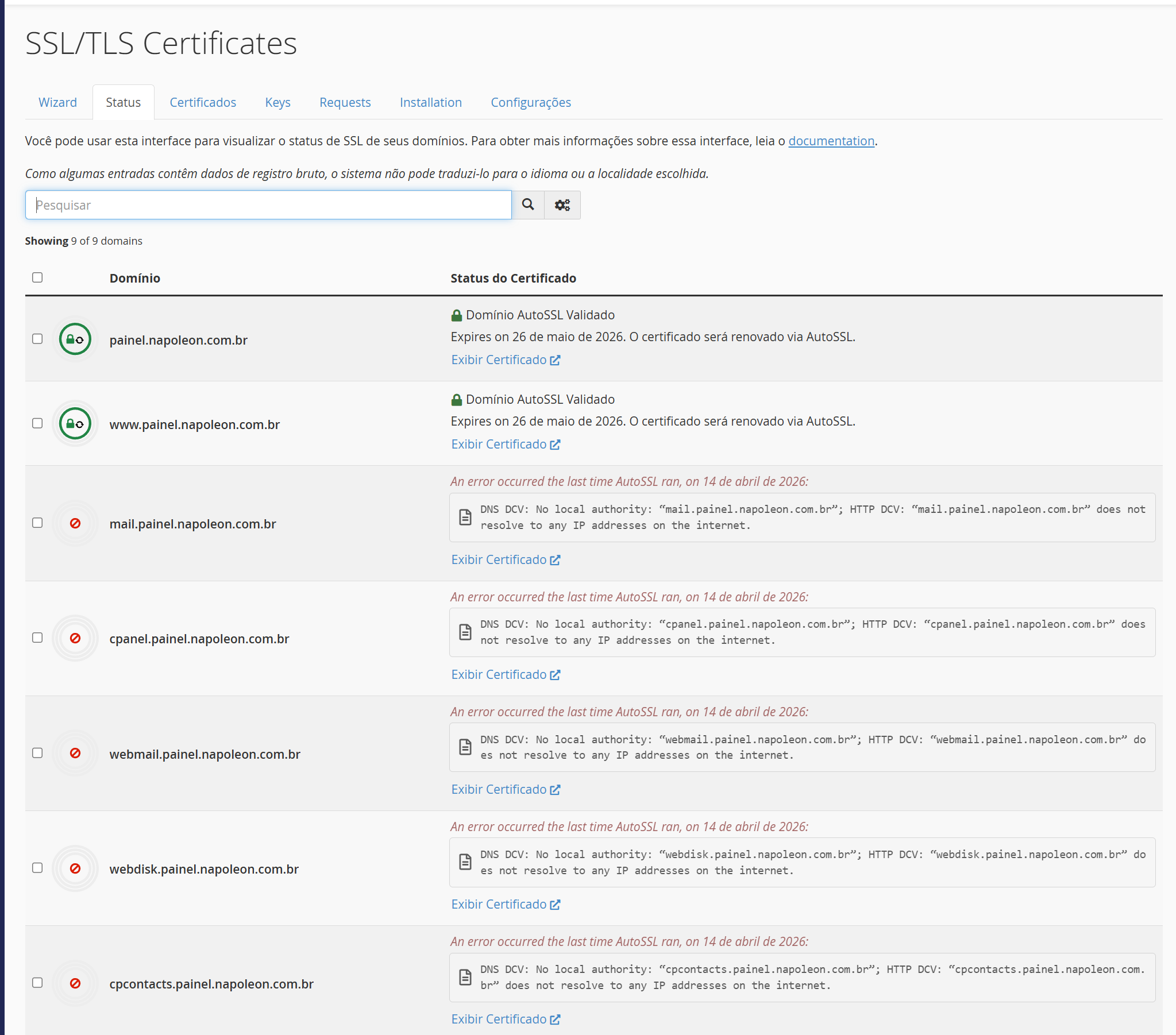
Task: Click the green padlock beside www.painel.napoleon.com.br's validated status
Action: point(457,400)
